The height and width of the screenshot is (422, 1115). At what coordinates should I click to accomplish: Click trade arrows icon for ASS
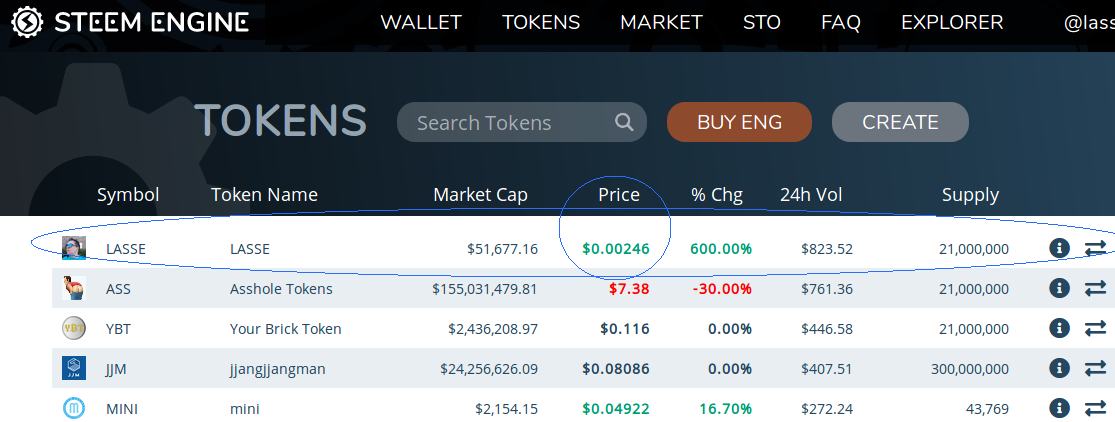click(1095, 288)
